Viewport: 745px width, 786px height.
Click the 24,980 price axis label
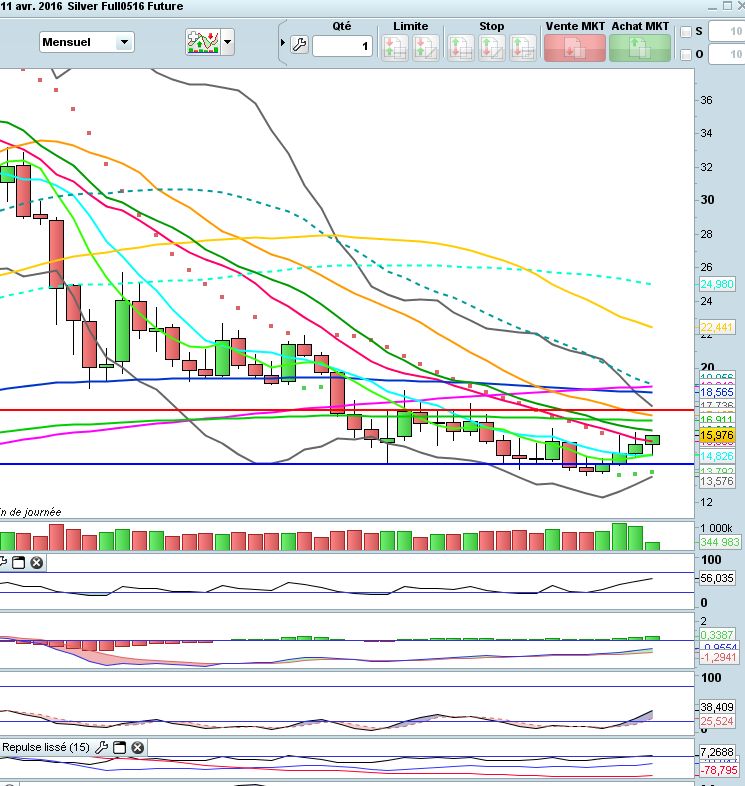coord(717,284)
